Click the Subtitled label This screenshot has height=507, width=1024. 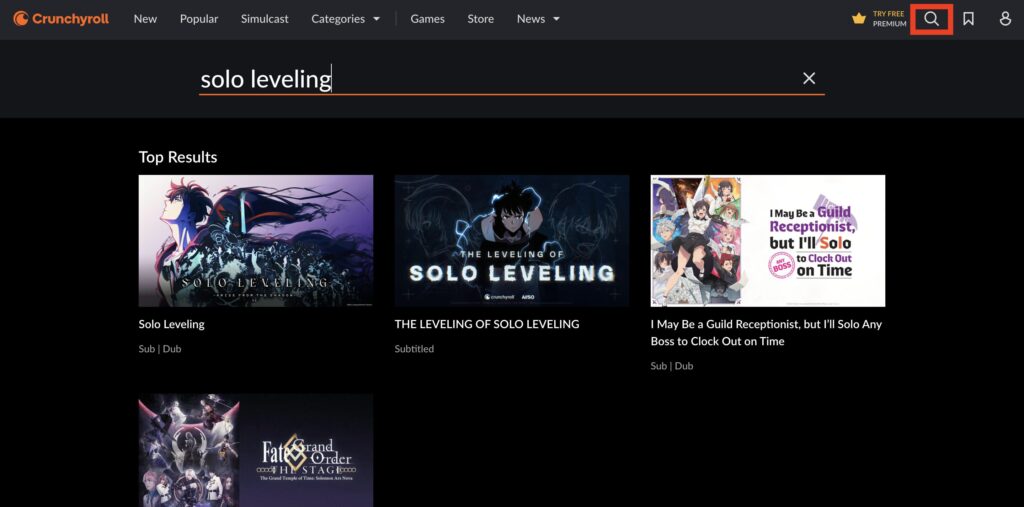[414, 349]
